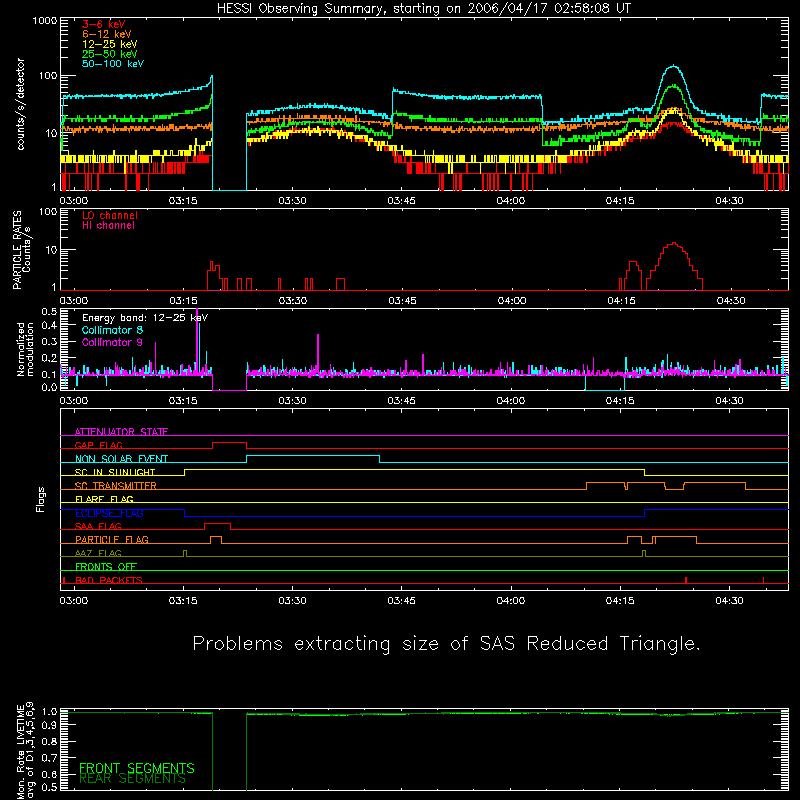Select the green '25-50 keV' legend label
Screen dimensions: 800x800
point(110,54)
